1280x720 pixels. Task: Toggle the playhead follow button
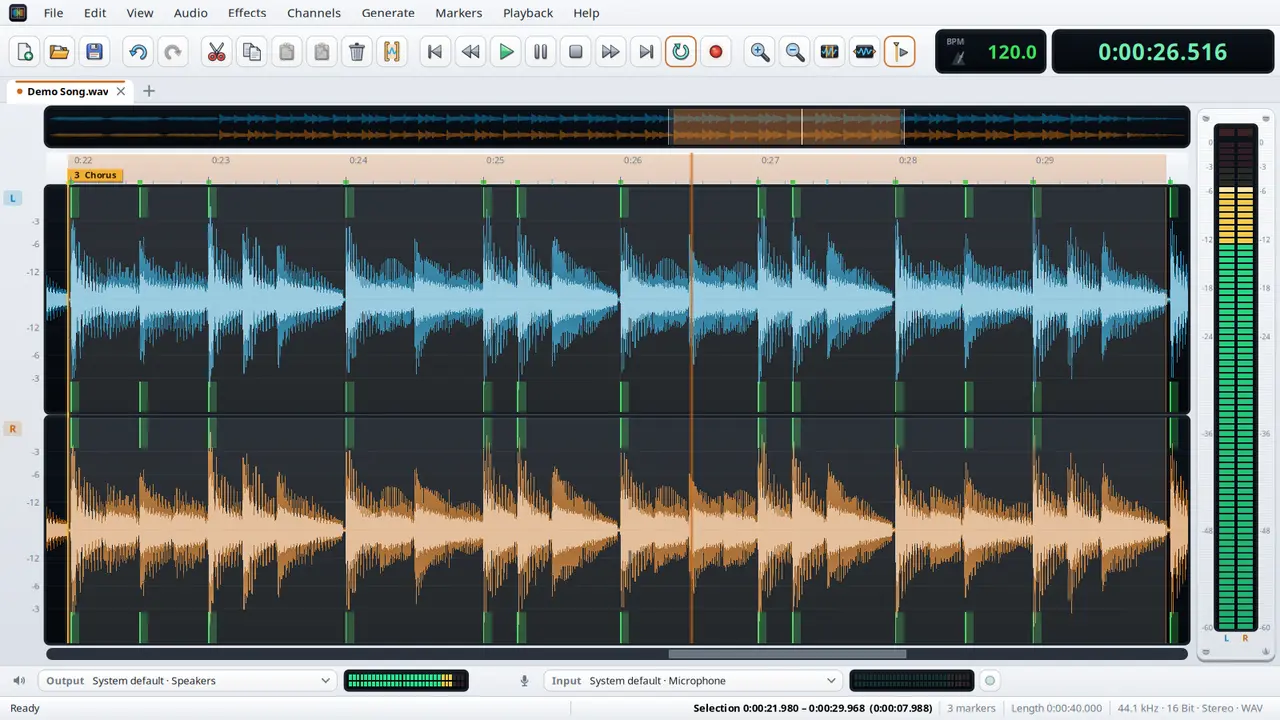900,52
